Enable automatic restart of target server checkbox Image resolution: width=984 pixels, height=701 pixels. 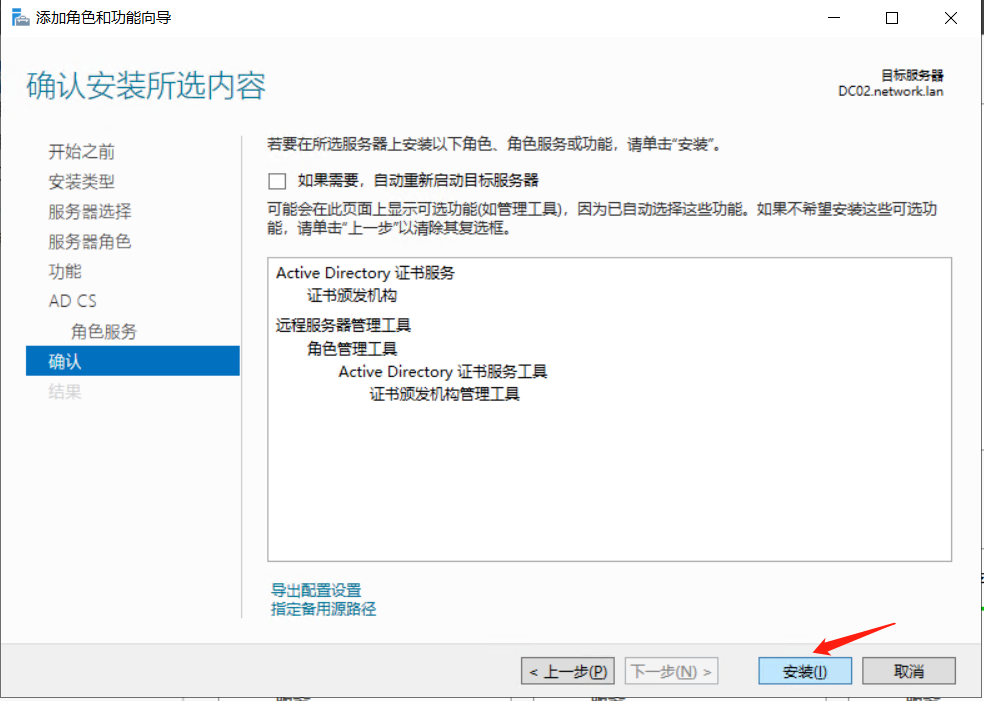pyautogui.click(x=277, y=181)
